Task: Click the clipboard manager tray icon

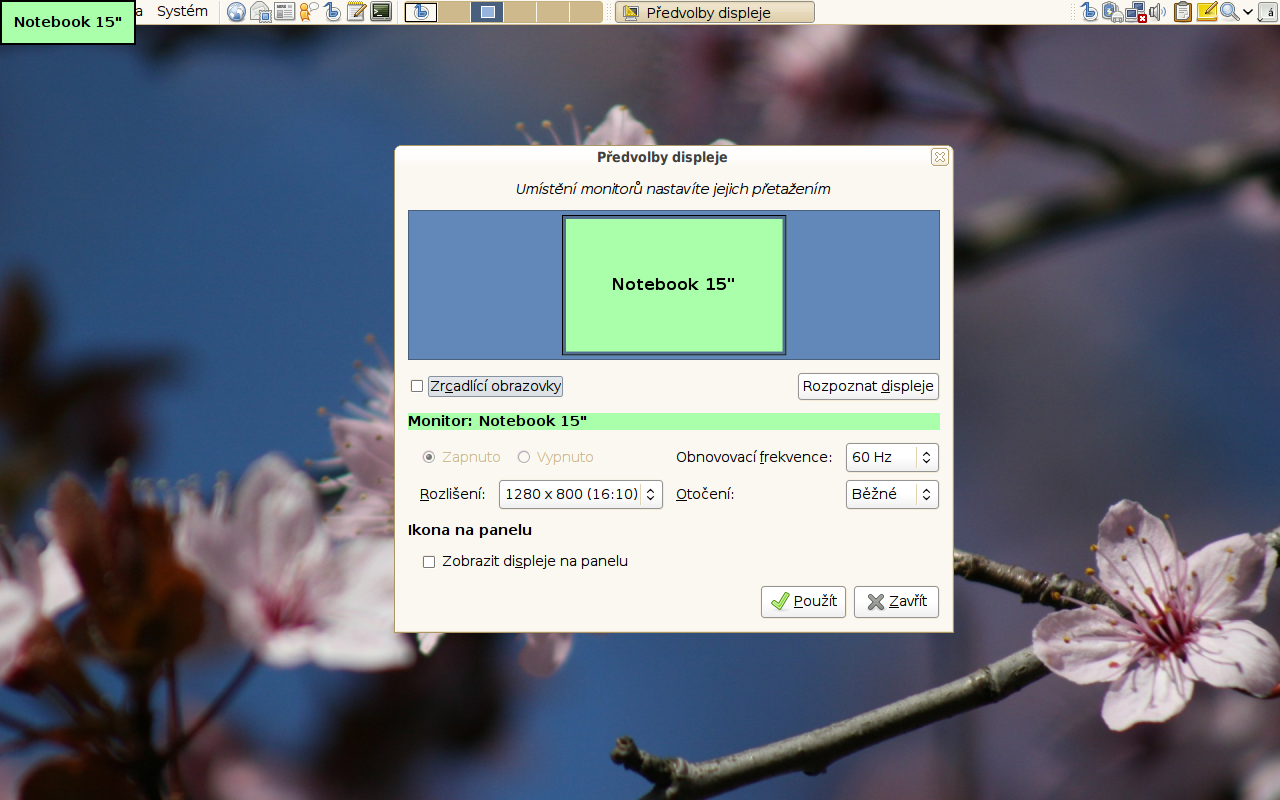Action: click(x=1183, y=12)
